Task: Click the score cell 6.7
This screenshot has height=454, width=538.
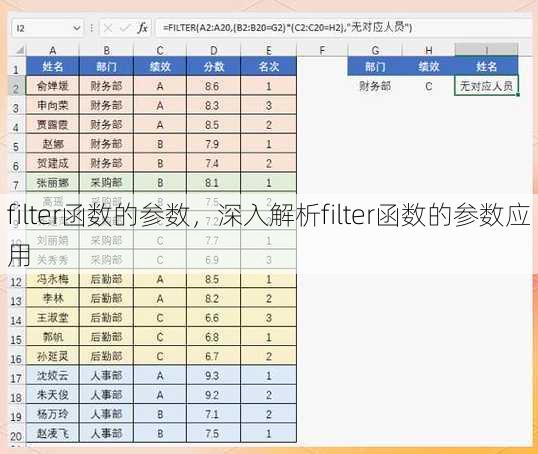Action: point(214,356)
